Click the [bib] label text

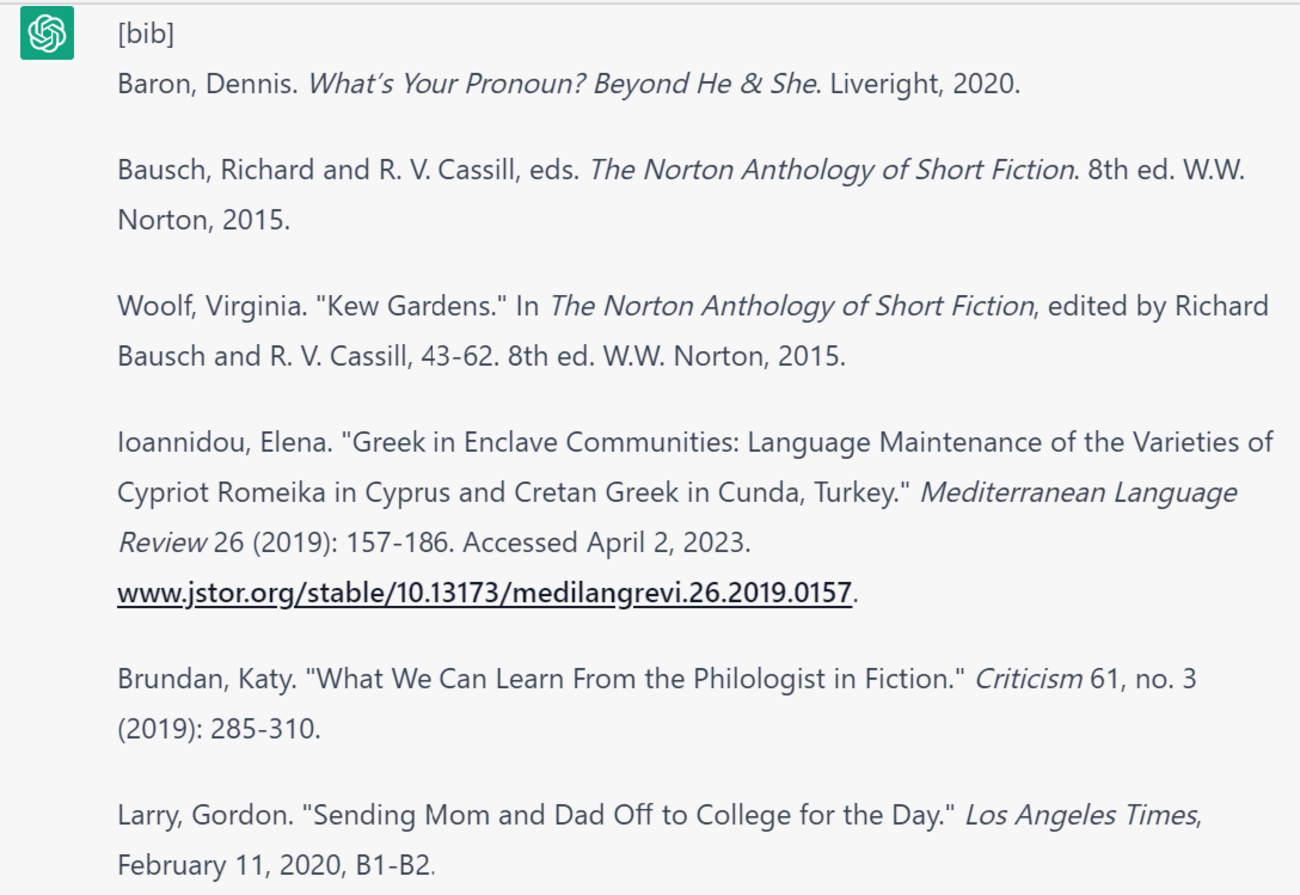point(146,34)
